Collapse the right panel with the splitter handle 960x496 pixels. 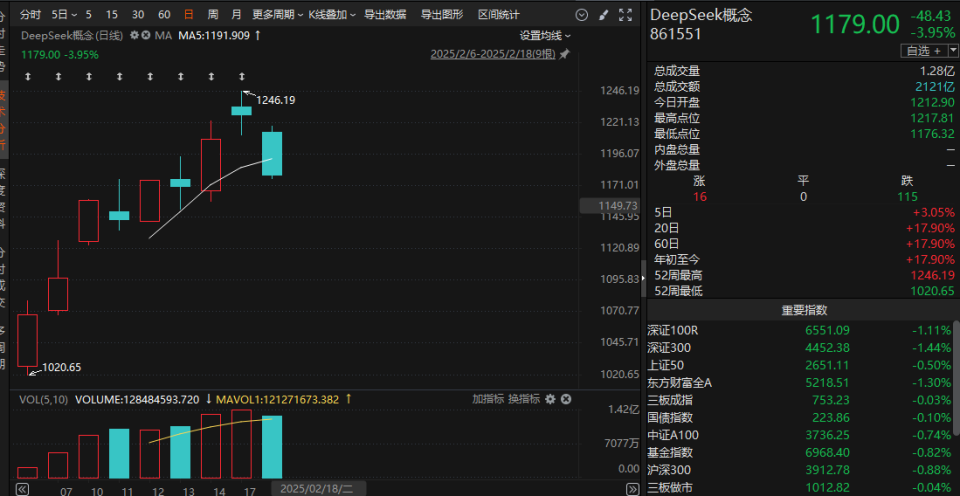coord(643,279)
